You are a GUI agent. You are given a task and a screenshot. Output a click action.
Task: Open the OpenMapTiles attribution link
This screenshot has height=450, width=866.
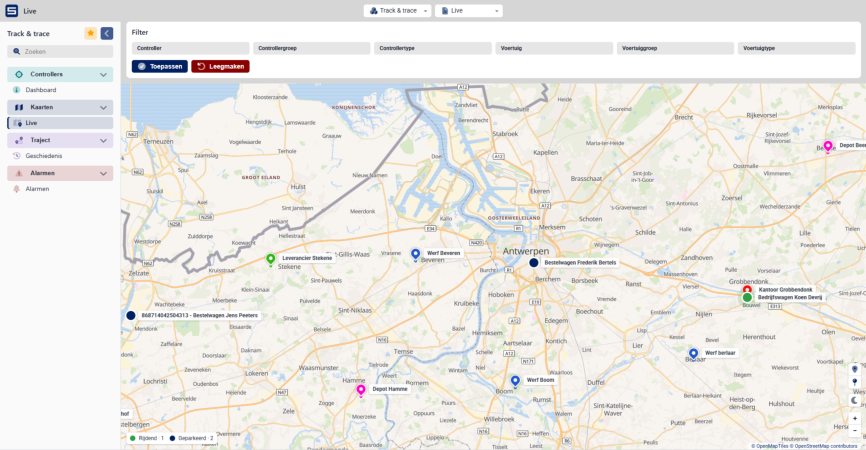[x=772, y=446]
